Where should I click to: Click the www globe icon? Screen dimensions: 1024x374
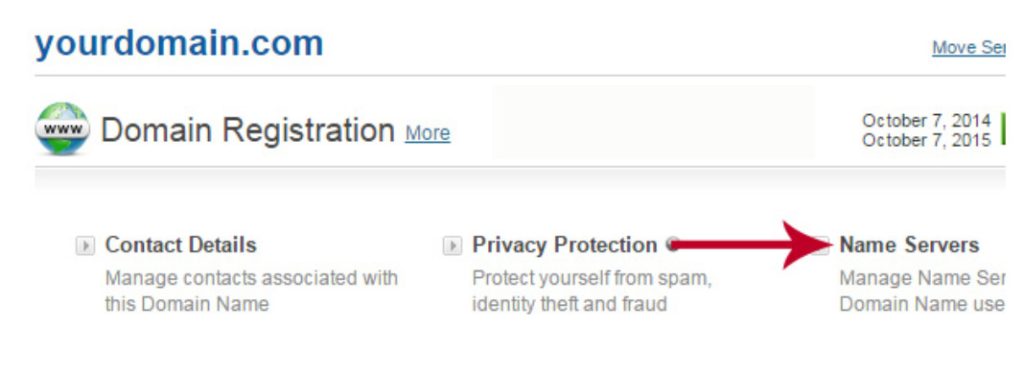pos(62,128)
